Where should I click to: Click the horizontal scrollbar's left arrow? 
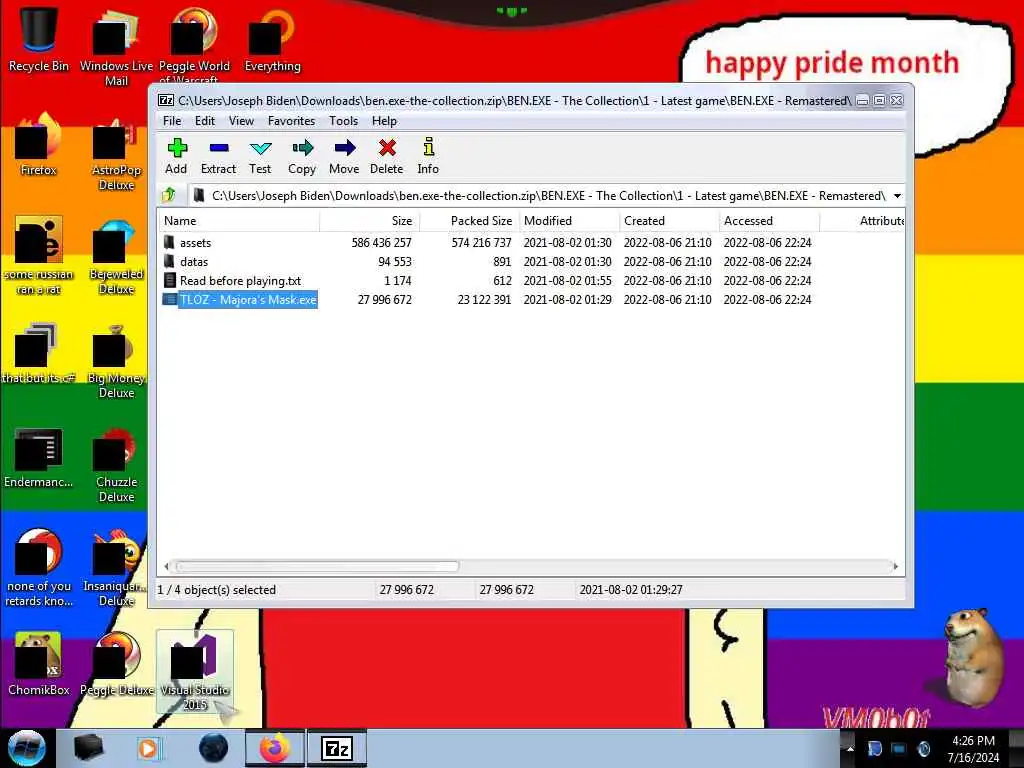coord(167,566)
